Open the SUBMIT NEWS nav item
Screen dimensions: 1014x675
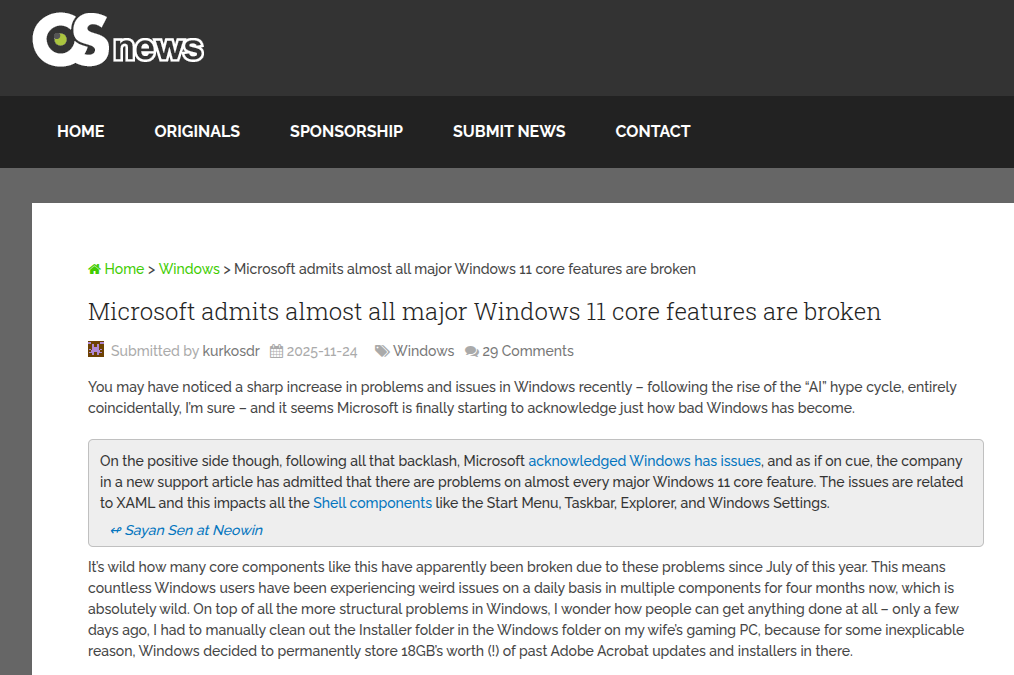(509, 131)
